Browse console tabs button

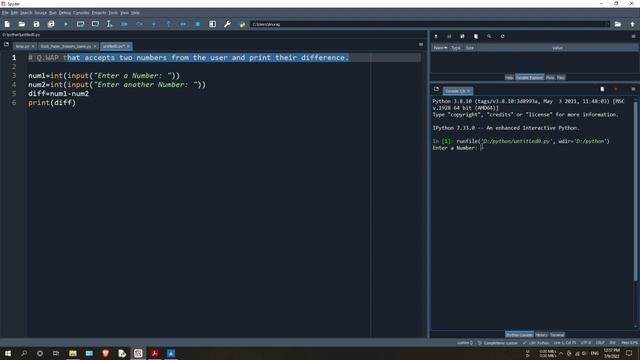point(436,89)
